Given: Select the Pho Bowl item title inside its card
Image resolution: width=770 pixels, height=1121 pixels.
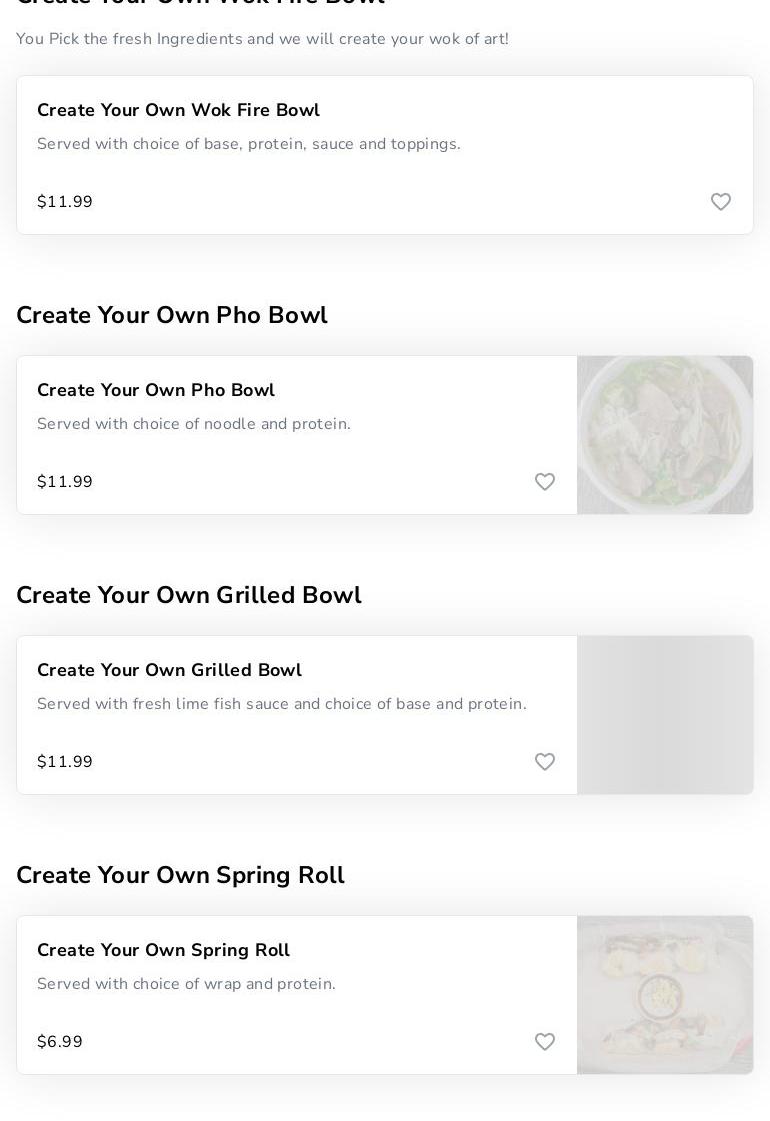Looking at the screenshot, I should pos(156,390).
